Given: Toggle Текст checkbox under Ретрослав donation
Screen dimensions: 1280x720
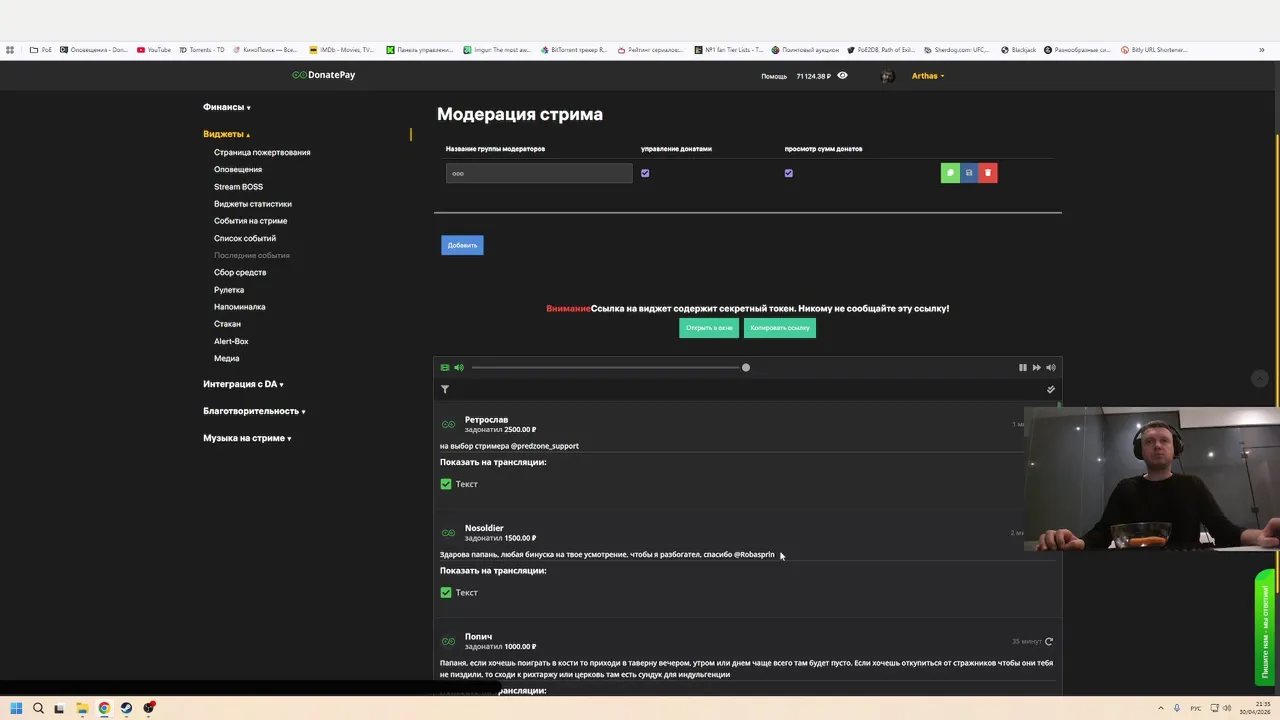Looking at the screenshot, I should 446,484.
